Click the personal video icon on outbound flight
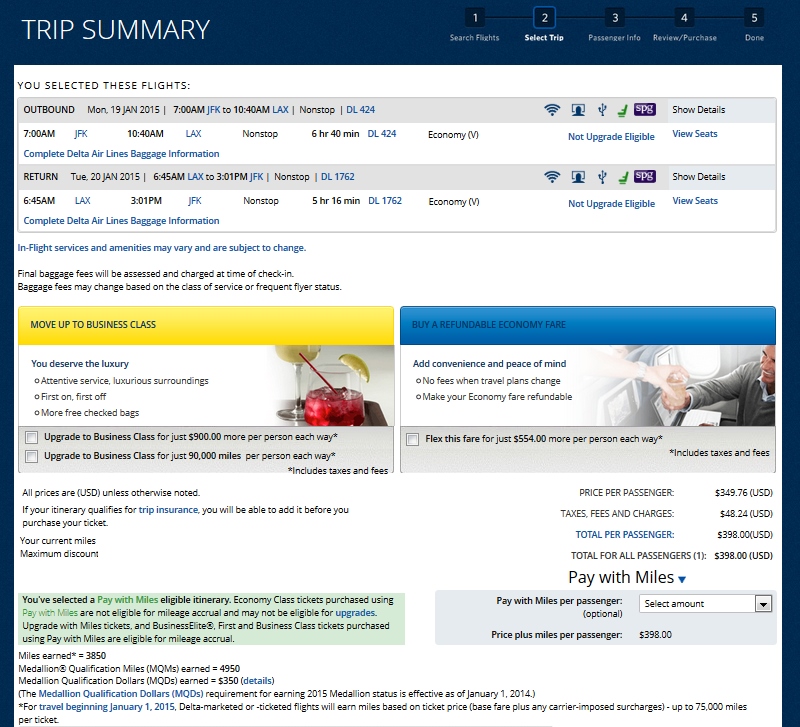The height and width of the screenshot is (727, 800). click(x=577, y=110)
